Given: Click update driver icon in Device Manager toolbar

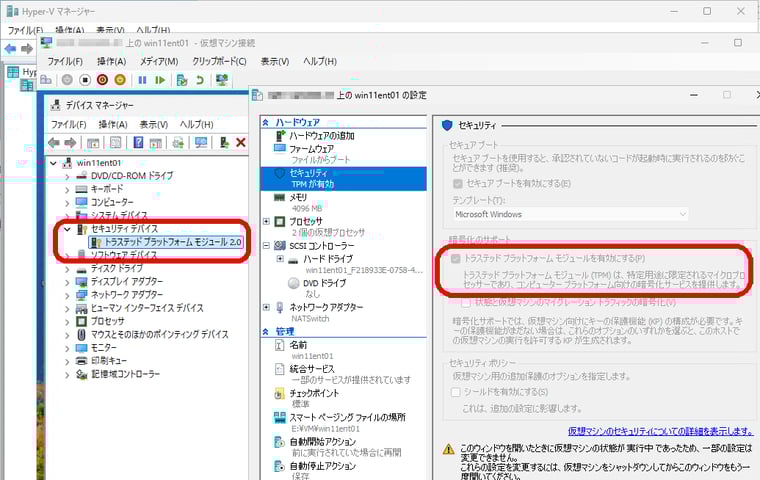Looking at the screenshot, I should point(178,143).
